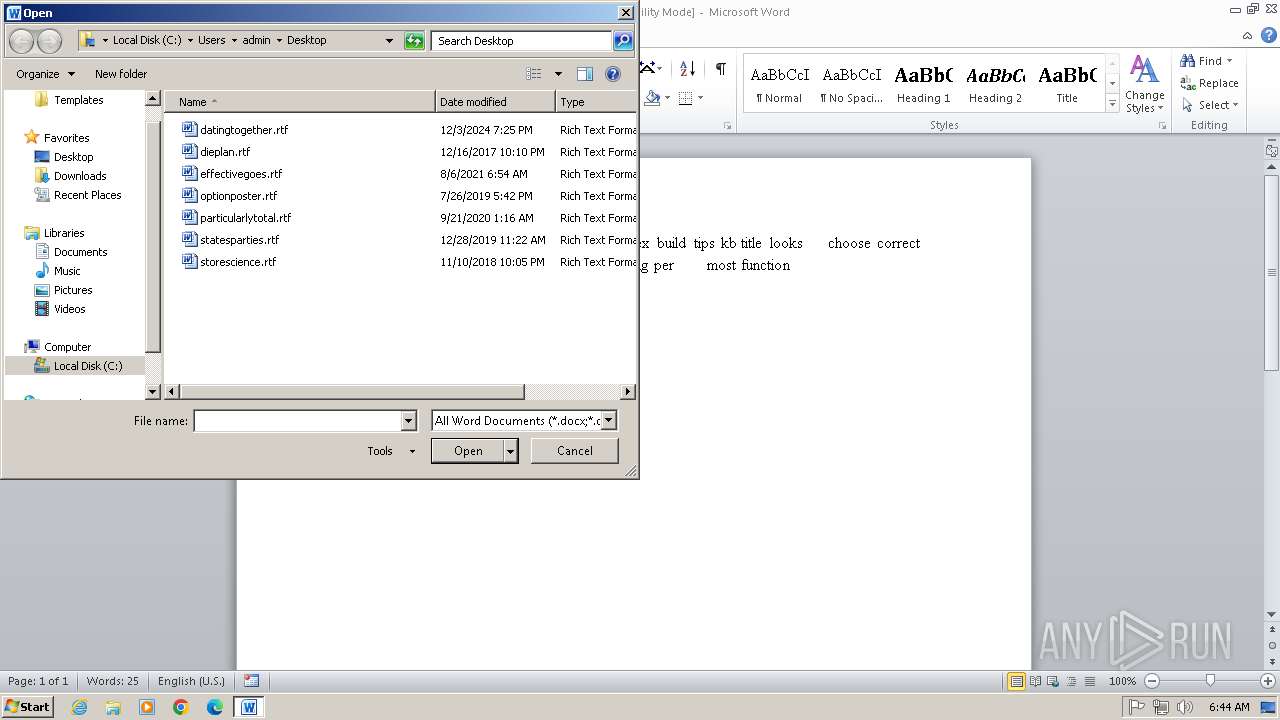Open Internet Explorer from taskbar
The height and width of the screenshot is (720, 1280).
79,707
